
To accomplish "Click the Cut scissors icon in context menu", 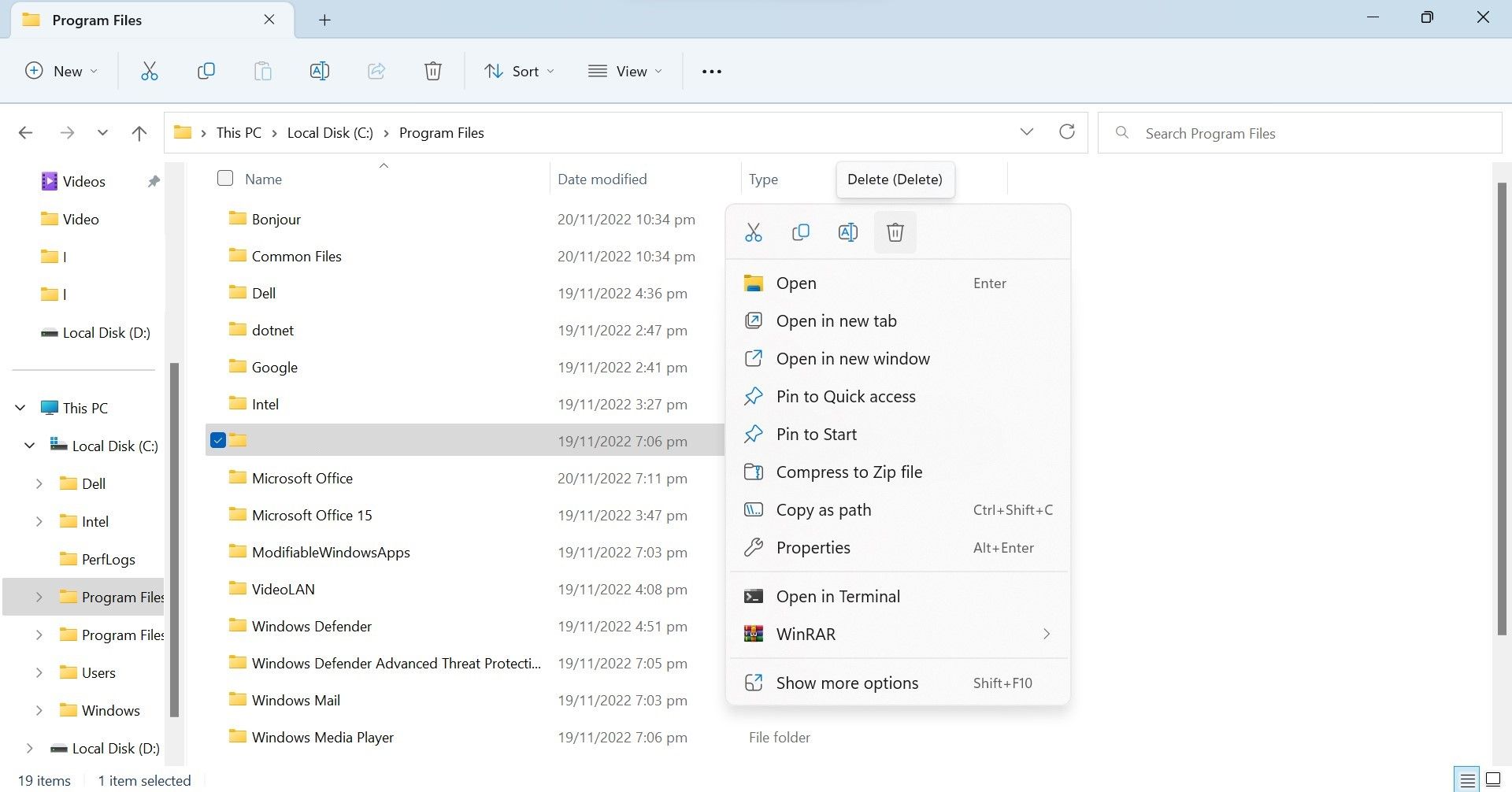I will click(754, 232).
